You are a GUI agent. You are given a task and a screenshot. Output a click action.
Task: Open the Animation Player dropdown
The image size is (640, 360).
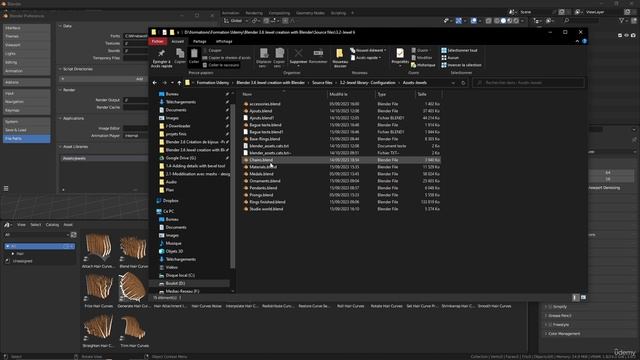point(136,136)
